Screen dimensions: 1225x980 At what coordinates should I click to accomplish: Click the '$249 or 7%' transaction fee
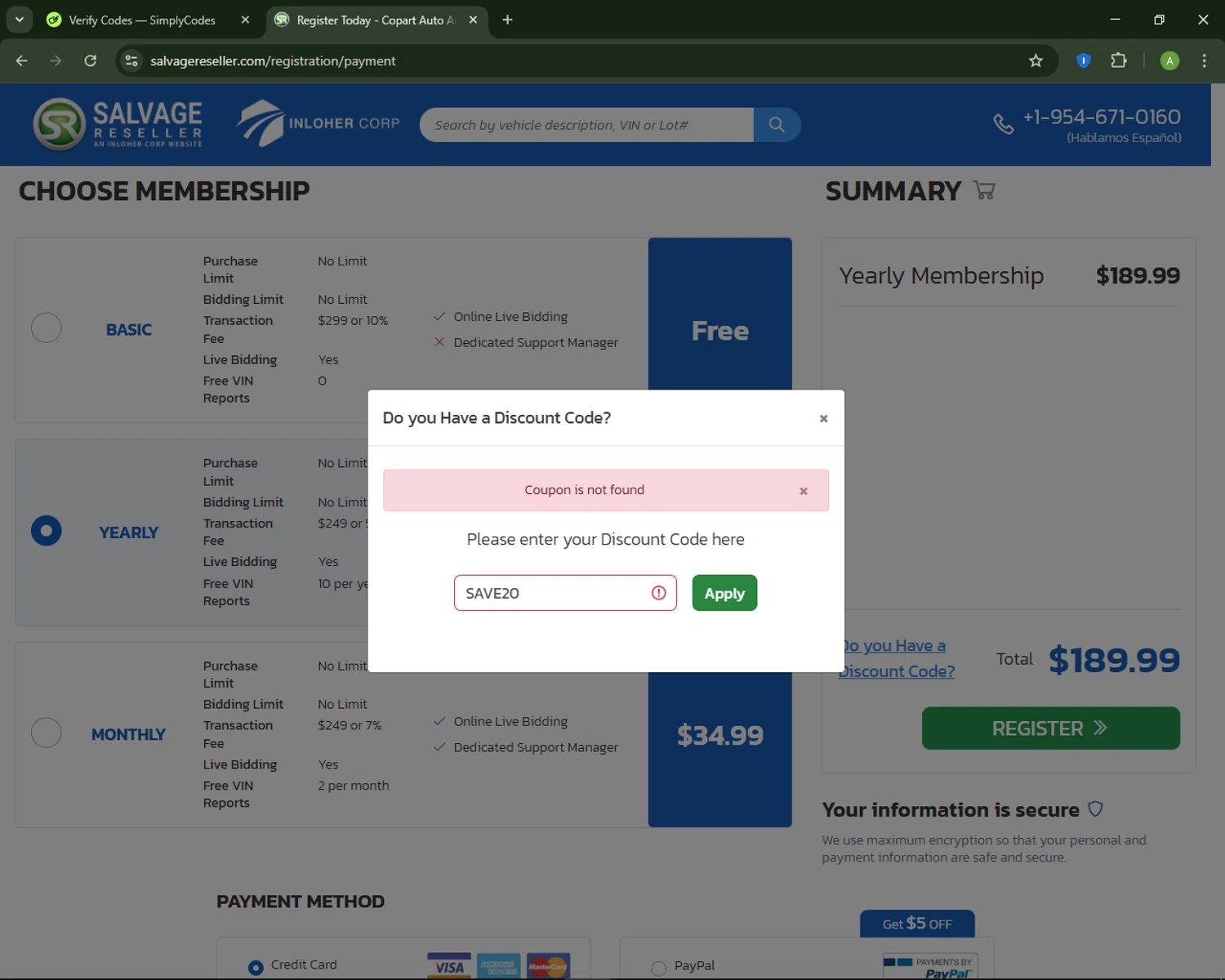(x=350, y=725)
